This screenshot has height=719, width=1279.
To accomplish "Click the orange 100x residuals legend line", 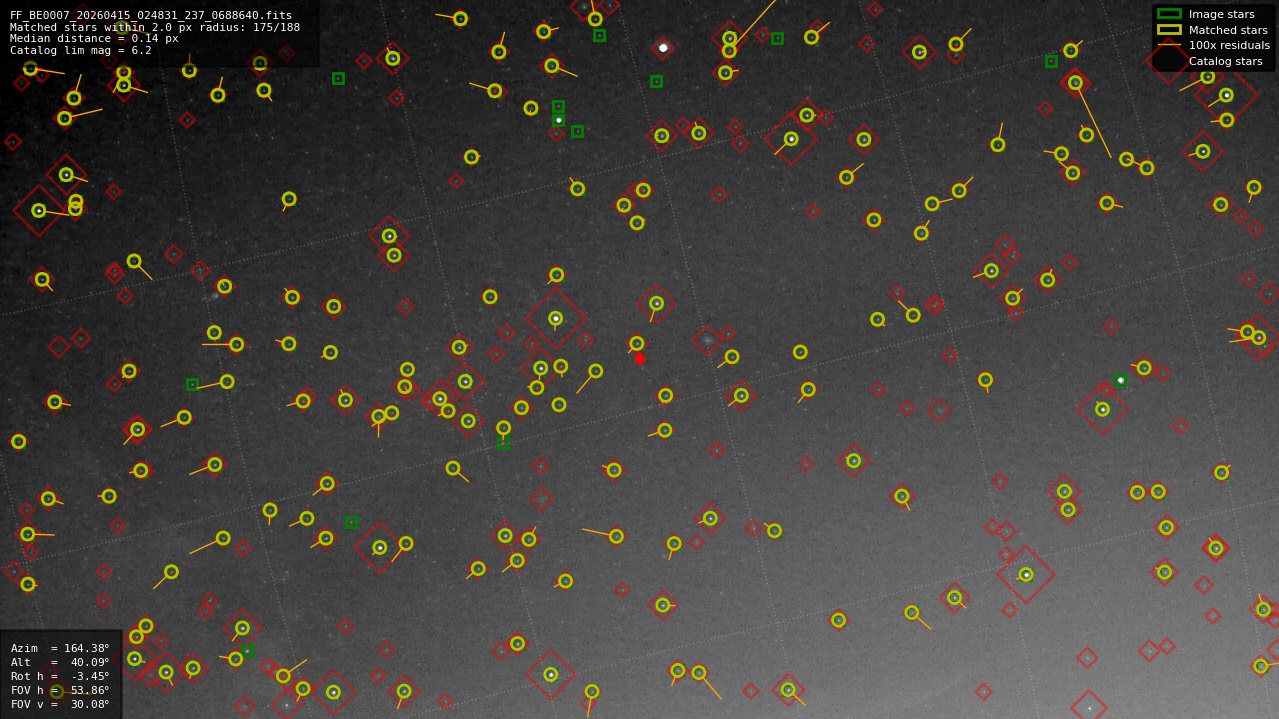I will click(x=1167, y=45).
